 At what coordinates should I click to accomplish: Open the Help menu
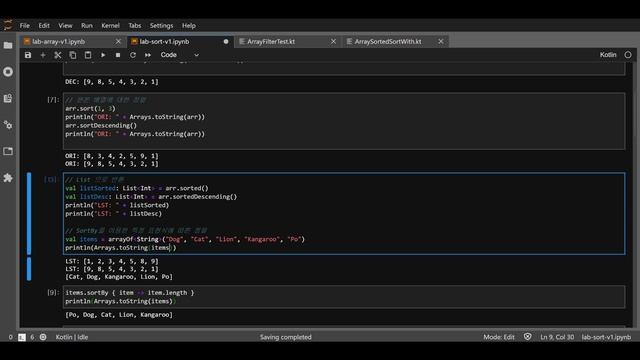point(189,25)
